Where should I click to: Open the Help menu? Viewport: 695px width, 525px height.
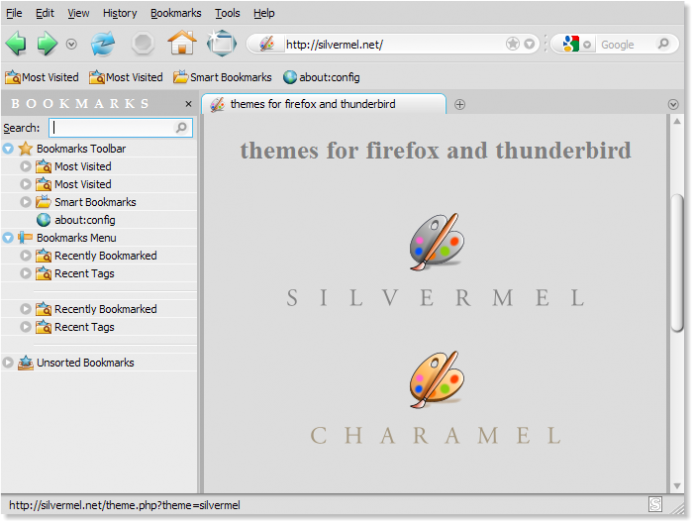click(x=264, y=13)
